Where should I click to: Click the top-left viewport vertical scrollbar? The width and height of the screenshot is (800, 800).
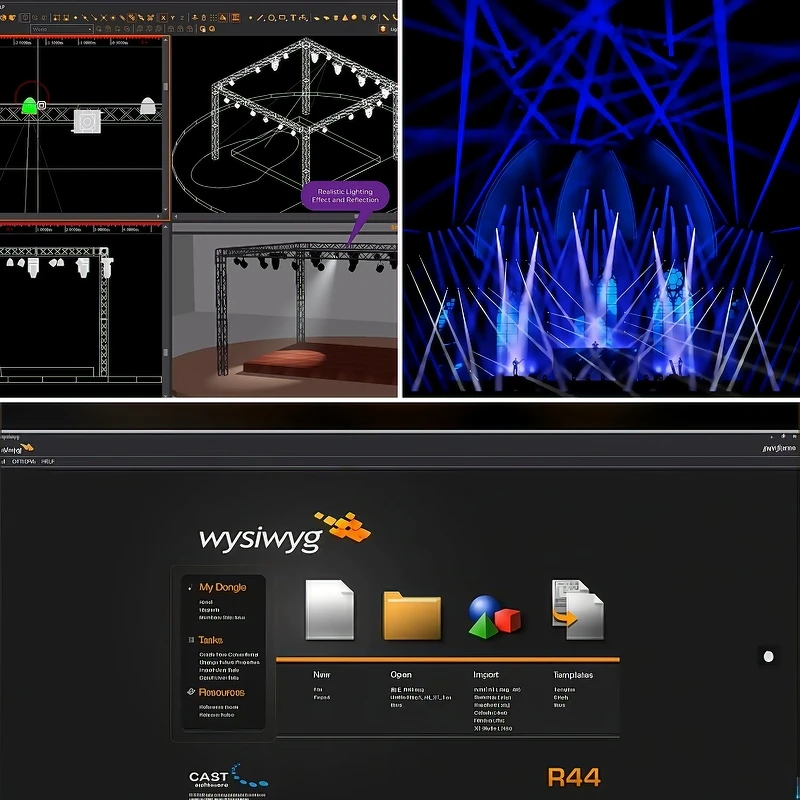coord(165,128)
